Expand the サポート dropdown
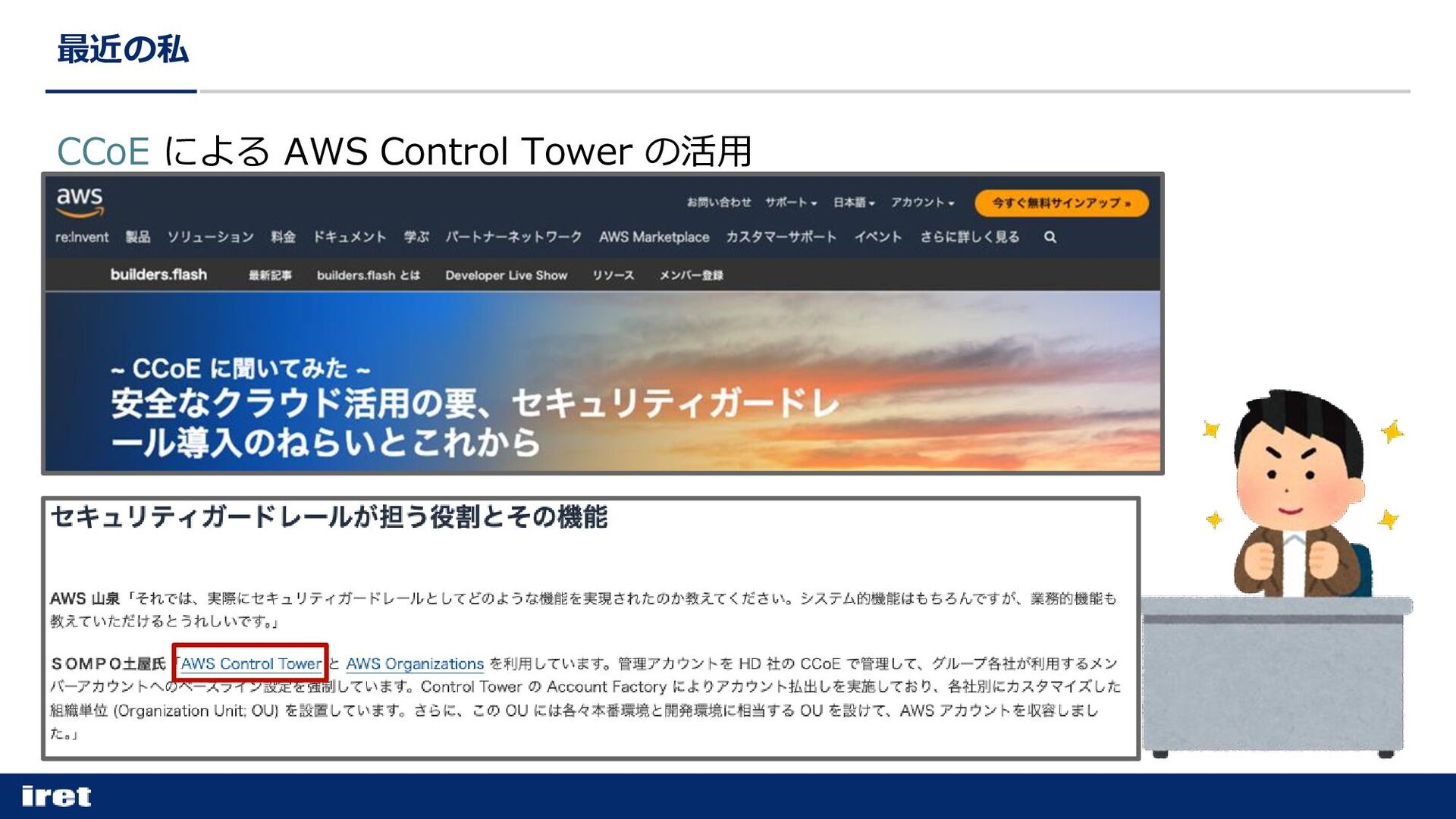The image size is (1456, 819). [x=791, y=202]
